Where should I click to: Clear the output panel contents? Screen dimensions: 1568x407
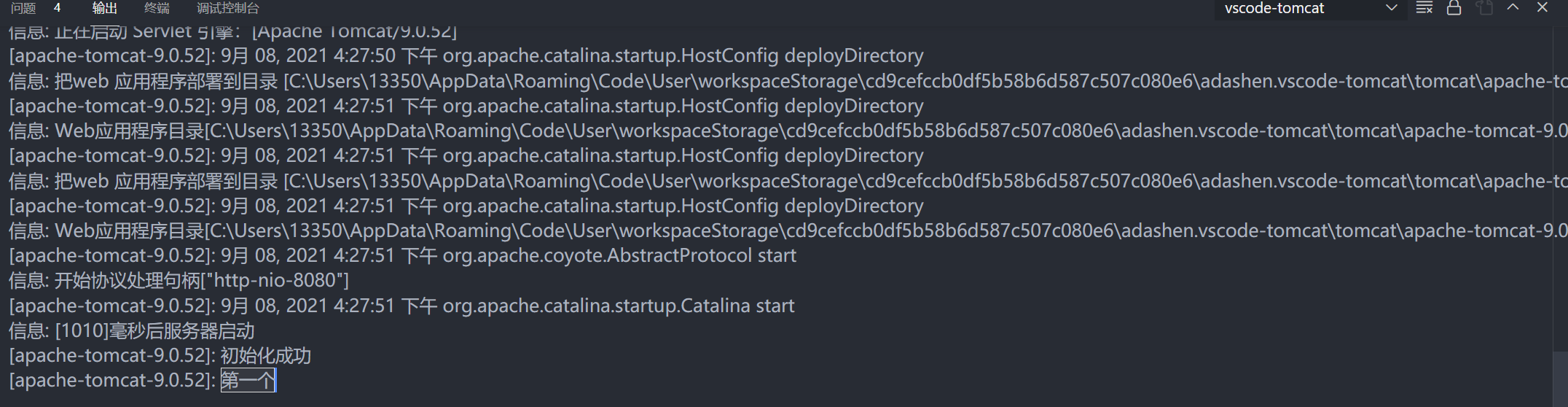(1424, 8)
